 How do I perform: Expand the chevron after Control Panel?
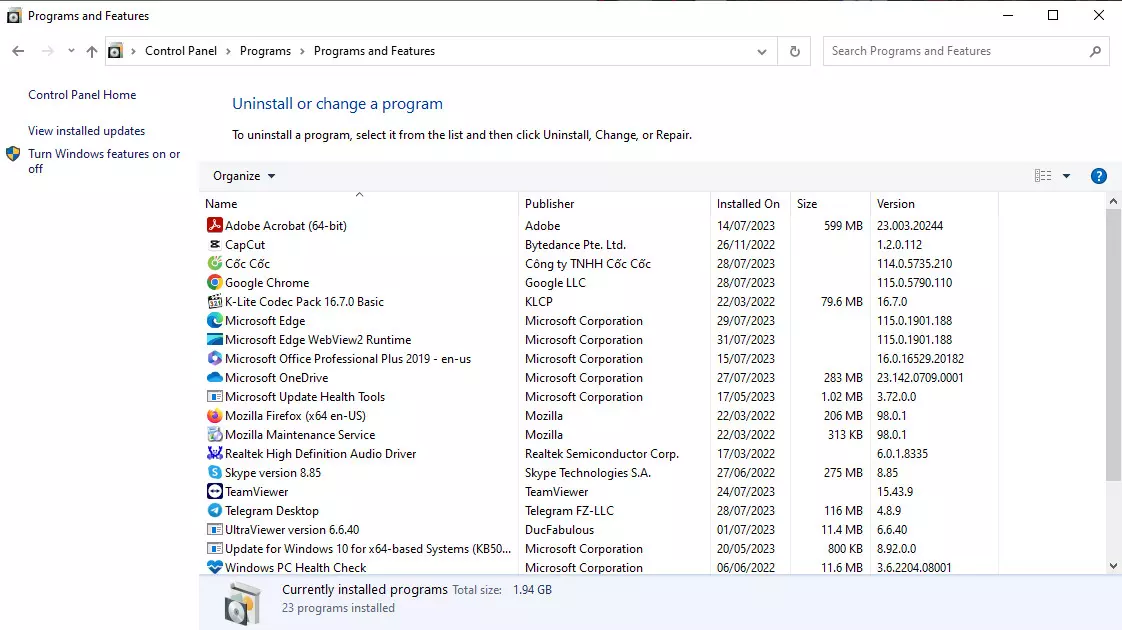(228, 52)
